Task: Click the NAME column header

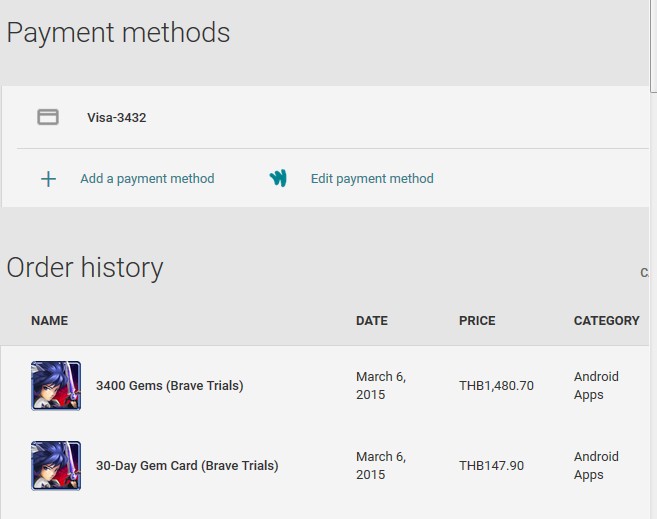Action: 49,321
